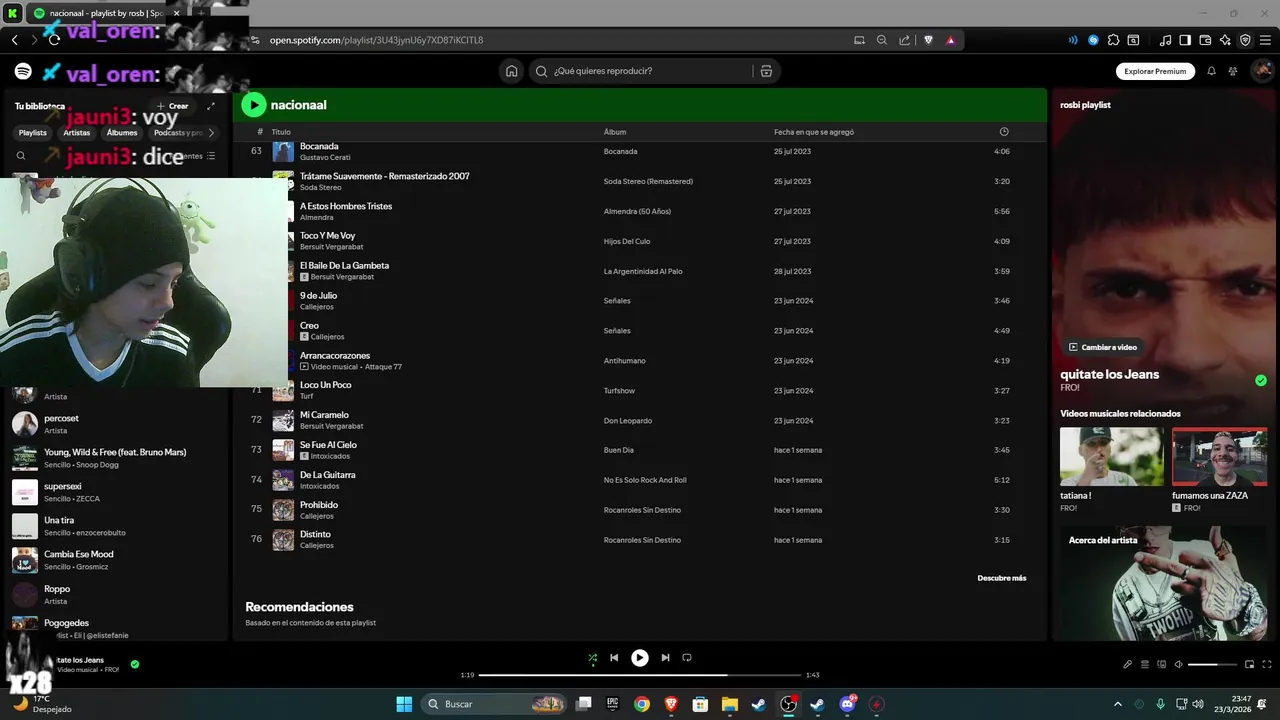The width and height of the screenshot is (1280, 720).
Task: Click Descubre más link
Action: [x=1002, y=578]
